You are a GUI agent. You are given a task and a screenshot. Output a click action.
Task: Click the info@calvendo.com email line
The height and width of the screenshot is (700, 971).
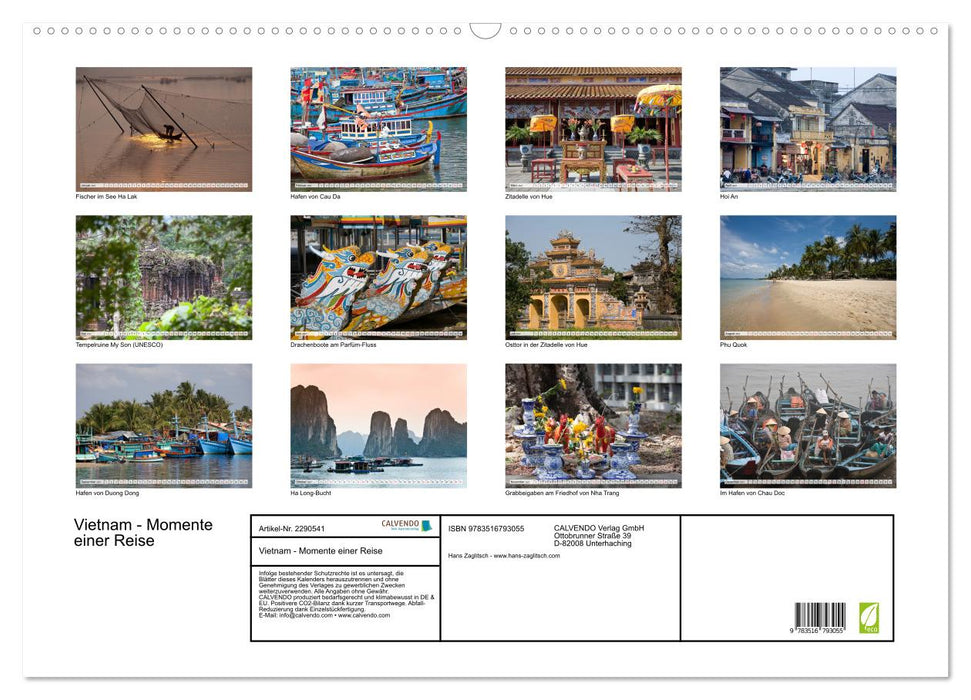point(324,615)
